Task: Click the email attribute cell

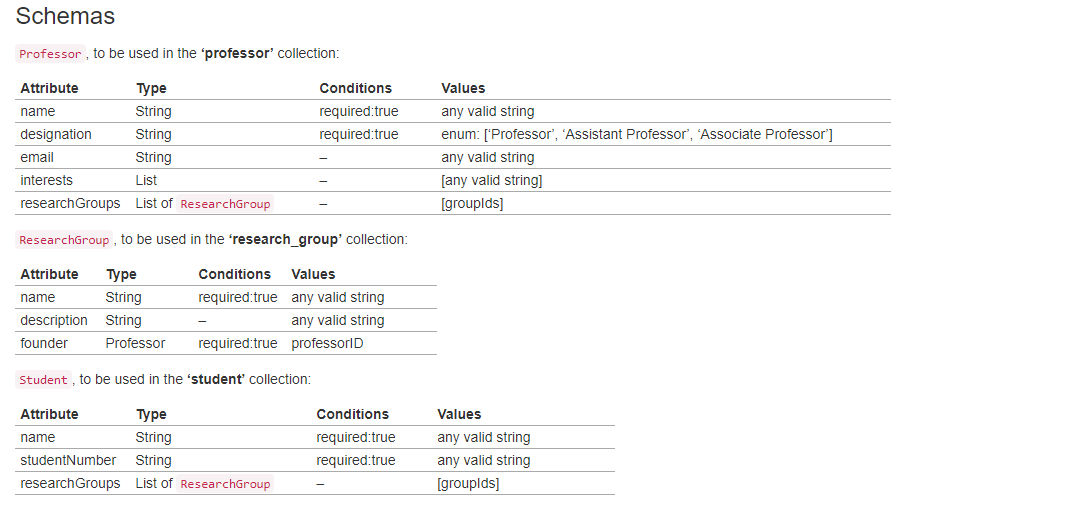Action: pyautogui.click(x=37, y=157)
